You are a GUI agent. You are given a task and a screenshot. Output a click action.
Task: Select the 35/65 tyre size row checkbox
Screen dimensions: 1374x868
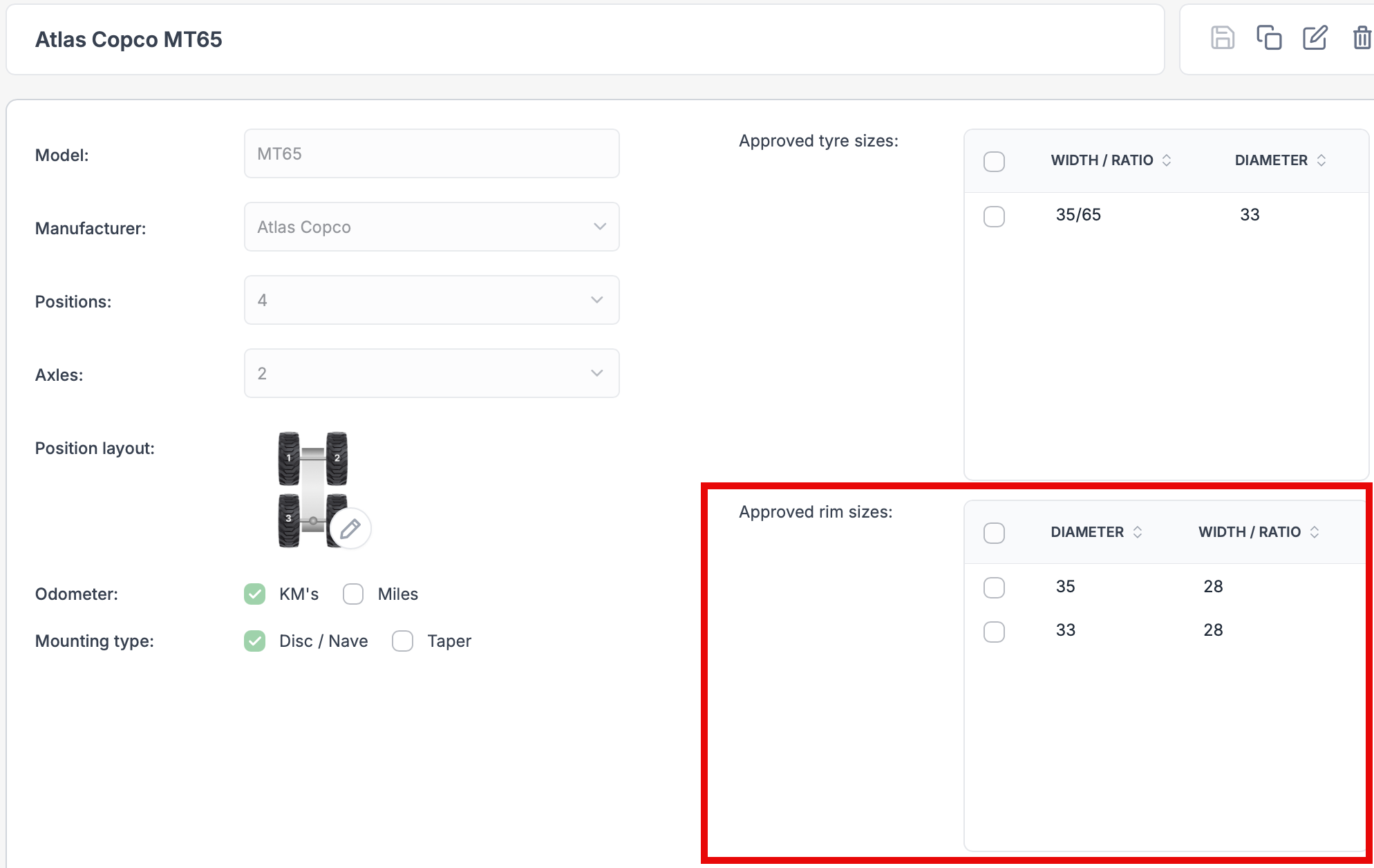coord(994,216)
